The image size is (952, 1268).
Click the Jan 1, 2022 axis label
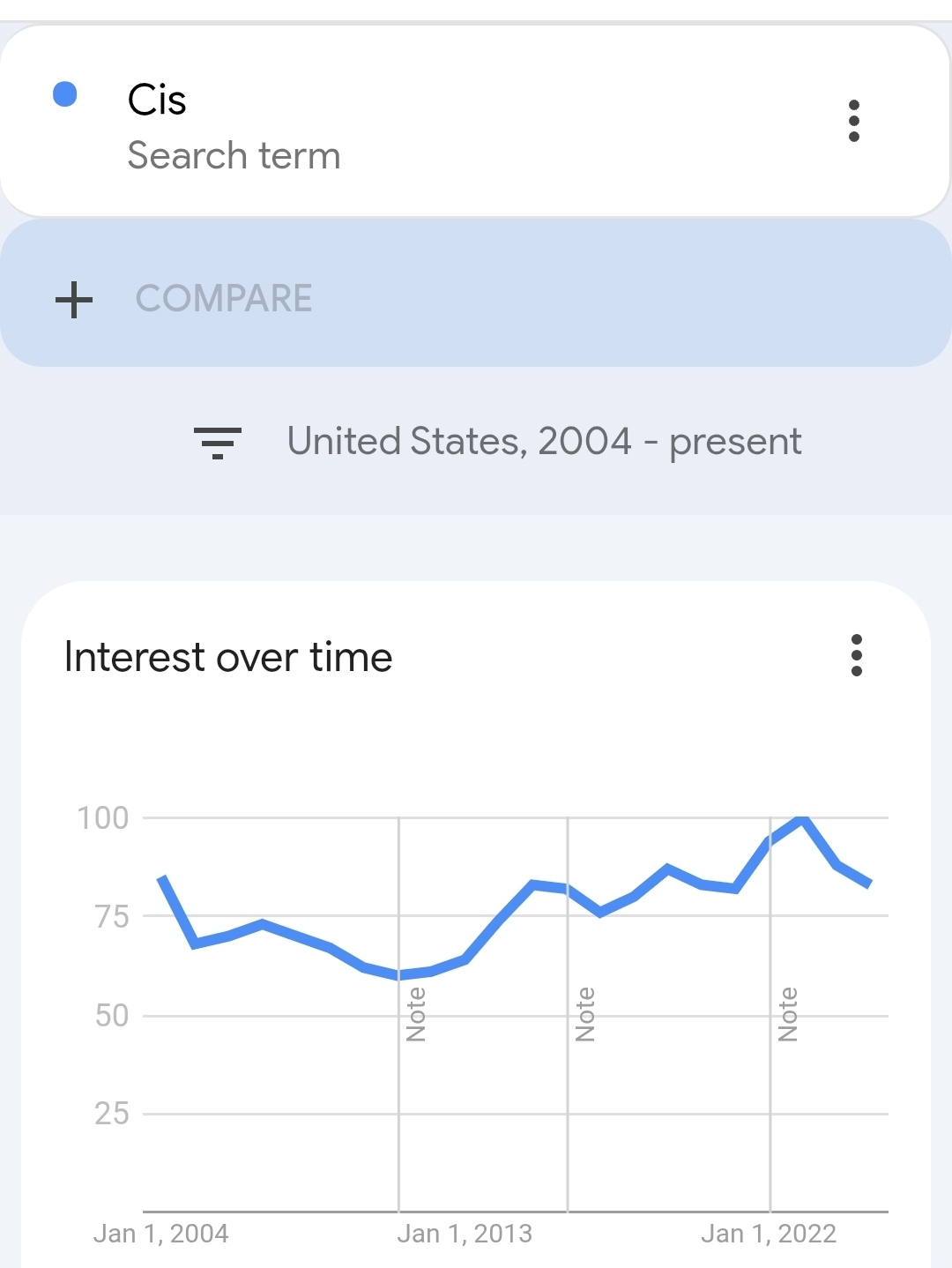(x=769, y=1234)
